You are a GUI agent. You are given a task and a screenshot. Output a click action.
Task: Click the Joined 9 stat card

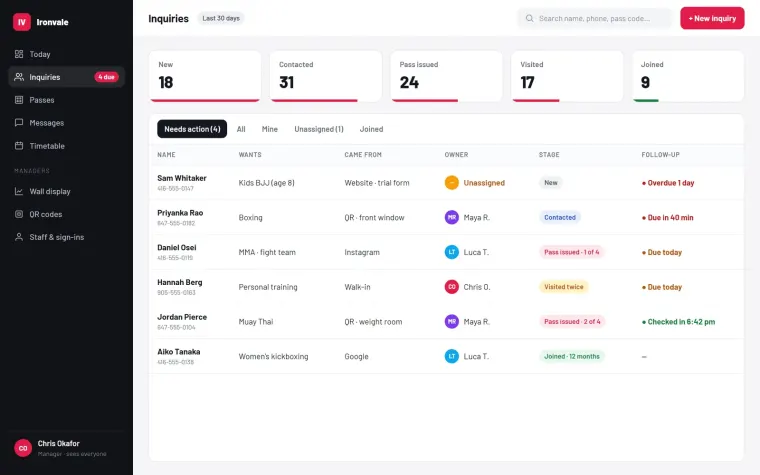tap(688, 76)
